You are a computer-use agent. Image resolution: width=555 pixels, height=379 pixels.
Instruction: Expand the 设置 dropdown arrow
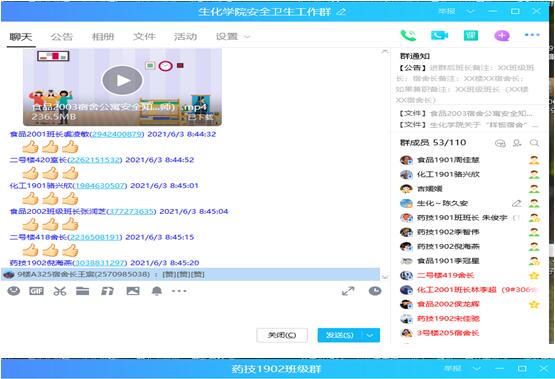click(x=247, y=37)
